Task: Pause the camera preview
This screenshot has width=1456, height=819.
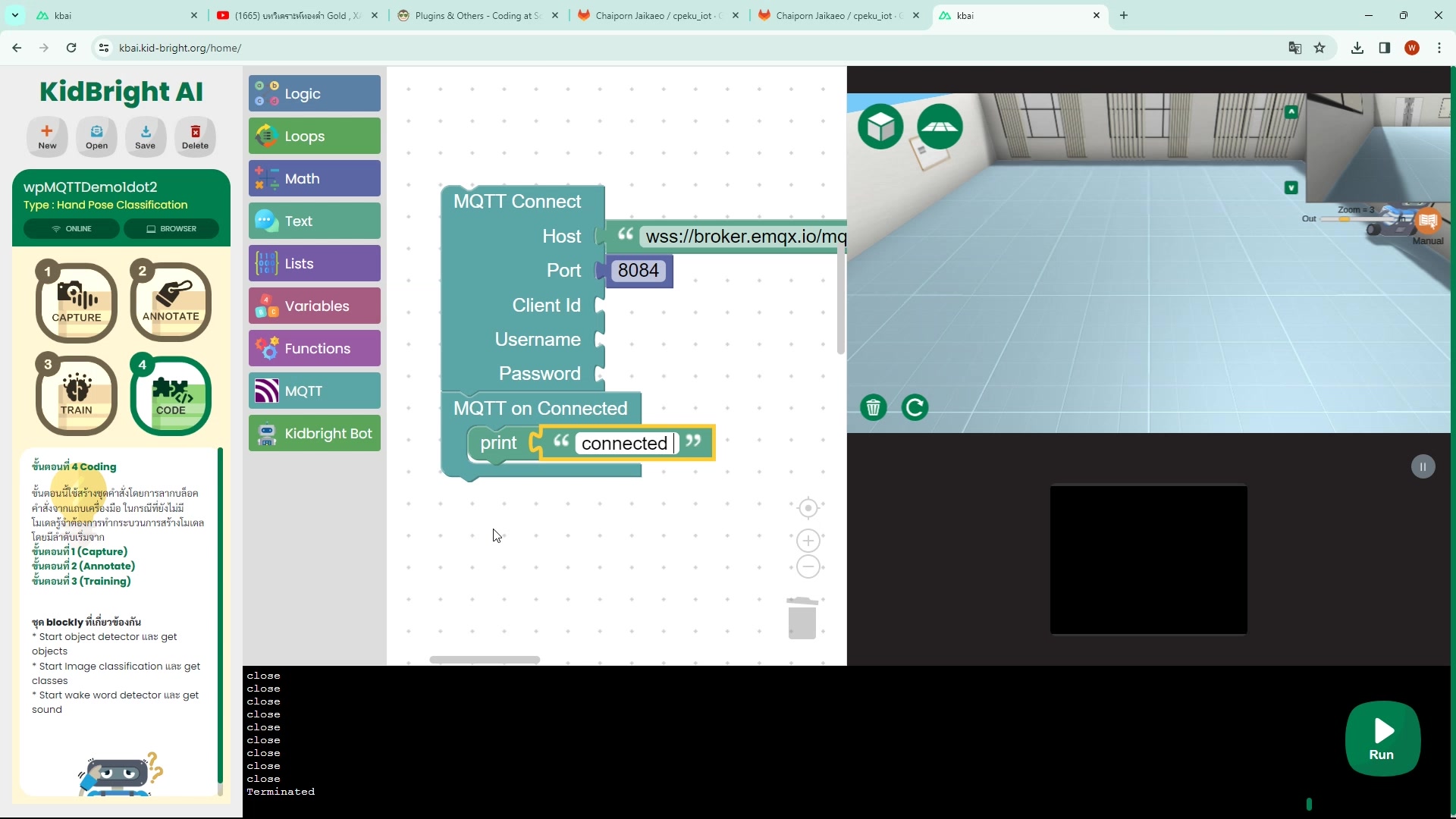Action: (1423, 467)
